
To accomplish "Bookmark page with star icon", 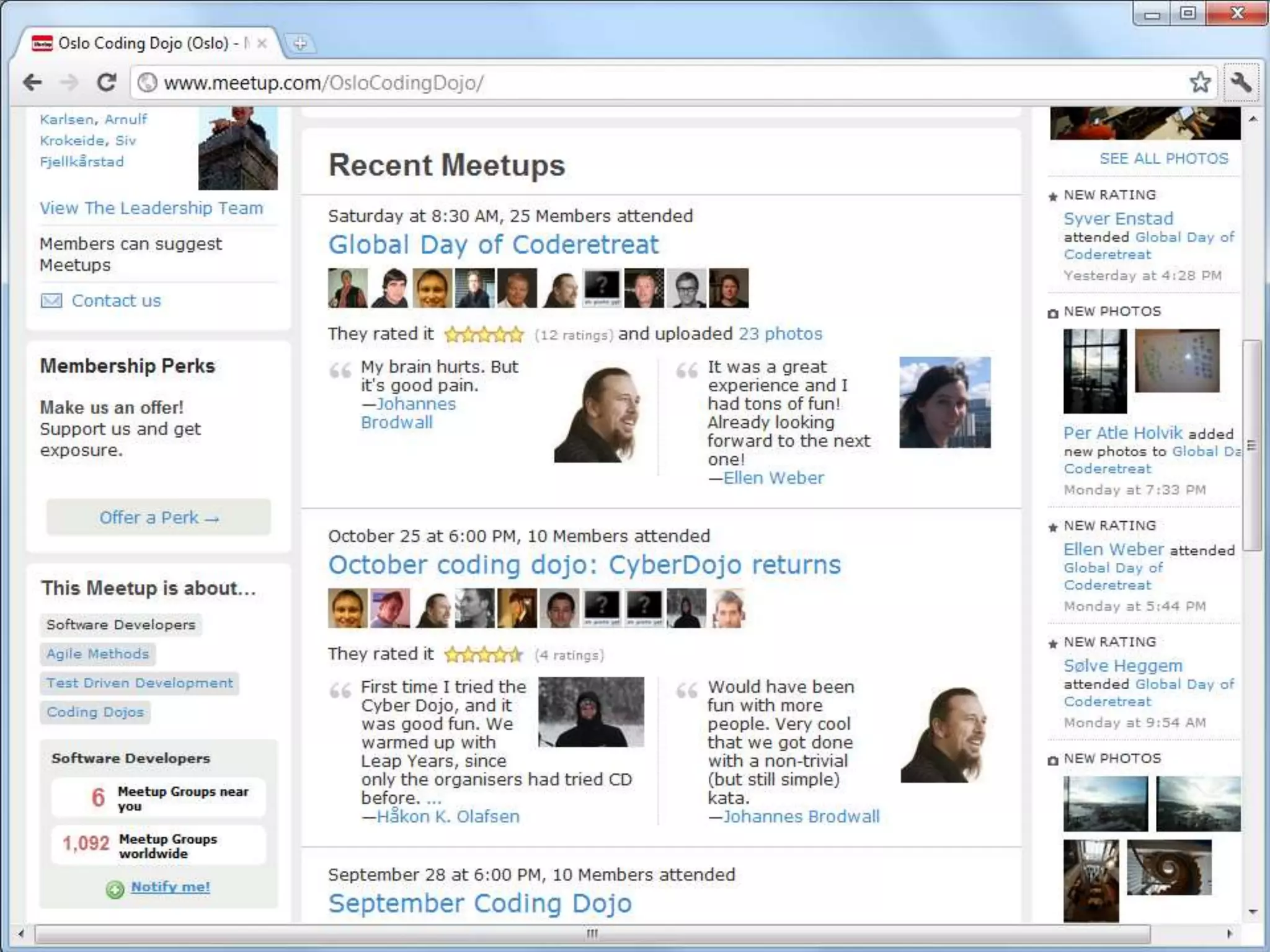I will 1200,82.
